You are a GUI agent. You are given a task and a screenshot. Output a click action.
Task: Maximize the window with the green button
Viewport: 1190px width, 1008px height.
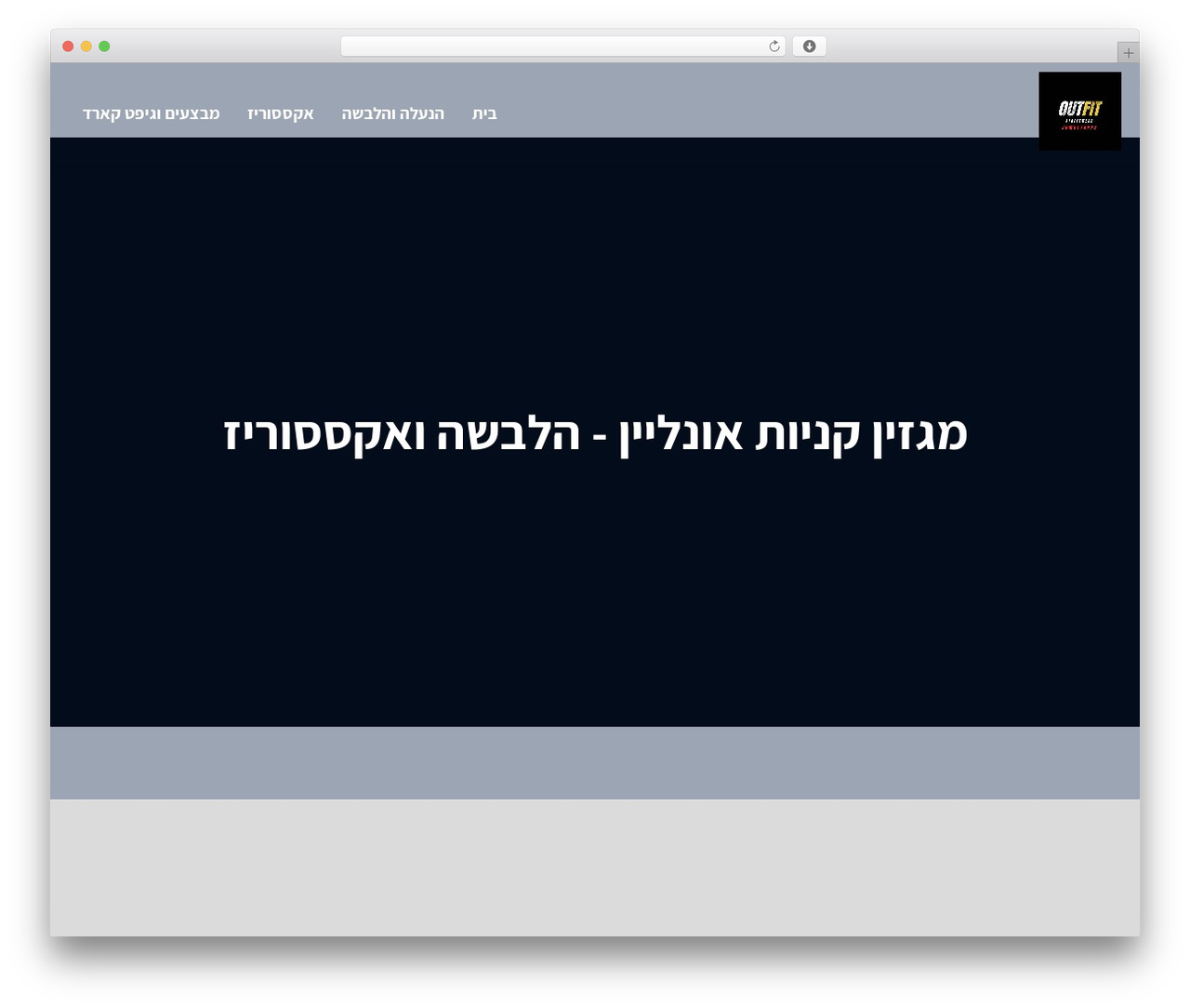tap(104, 46)
